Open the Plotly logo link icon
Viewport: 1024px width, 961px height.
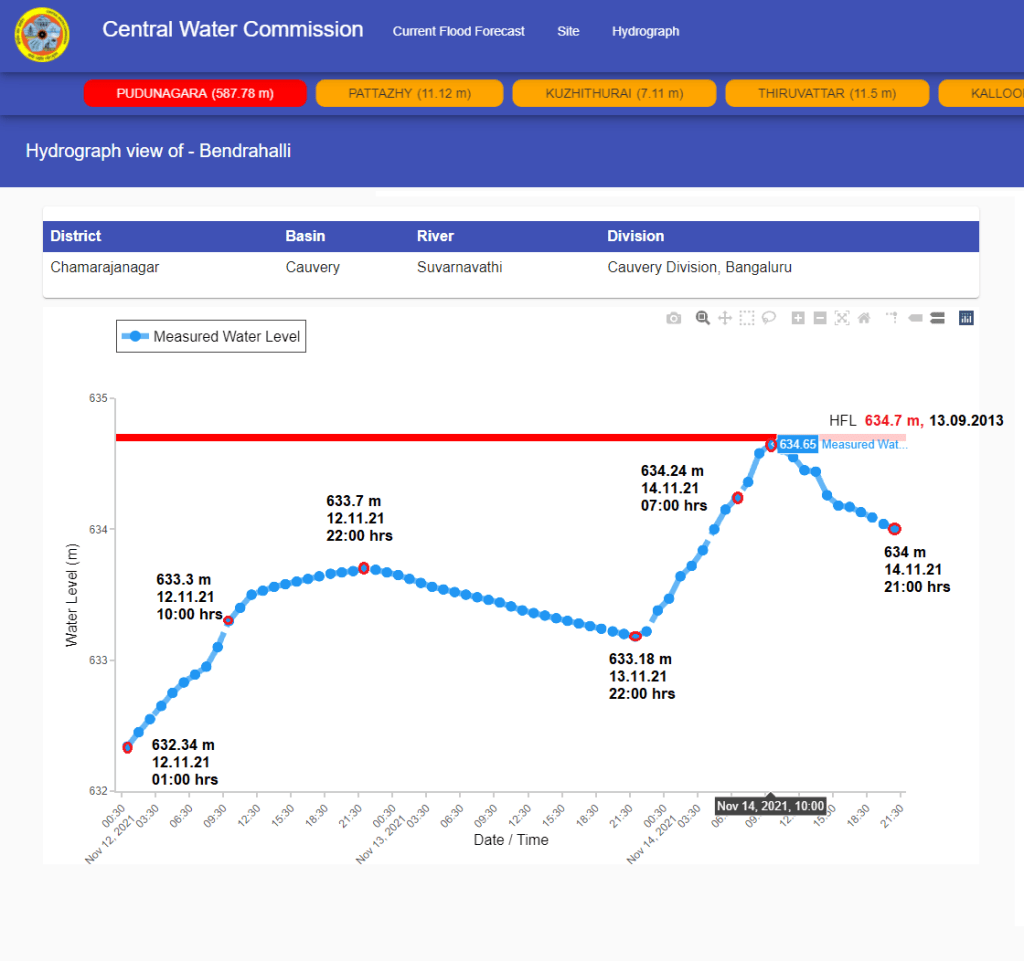pos(966,318)
